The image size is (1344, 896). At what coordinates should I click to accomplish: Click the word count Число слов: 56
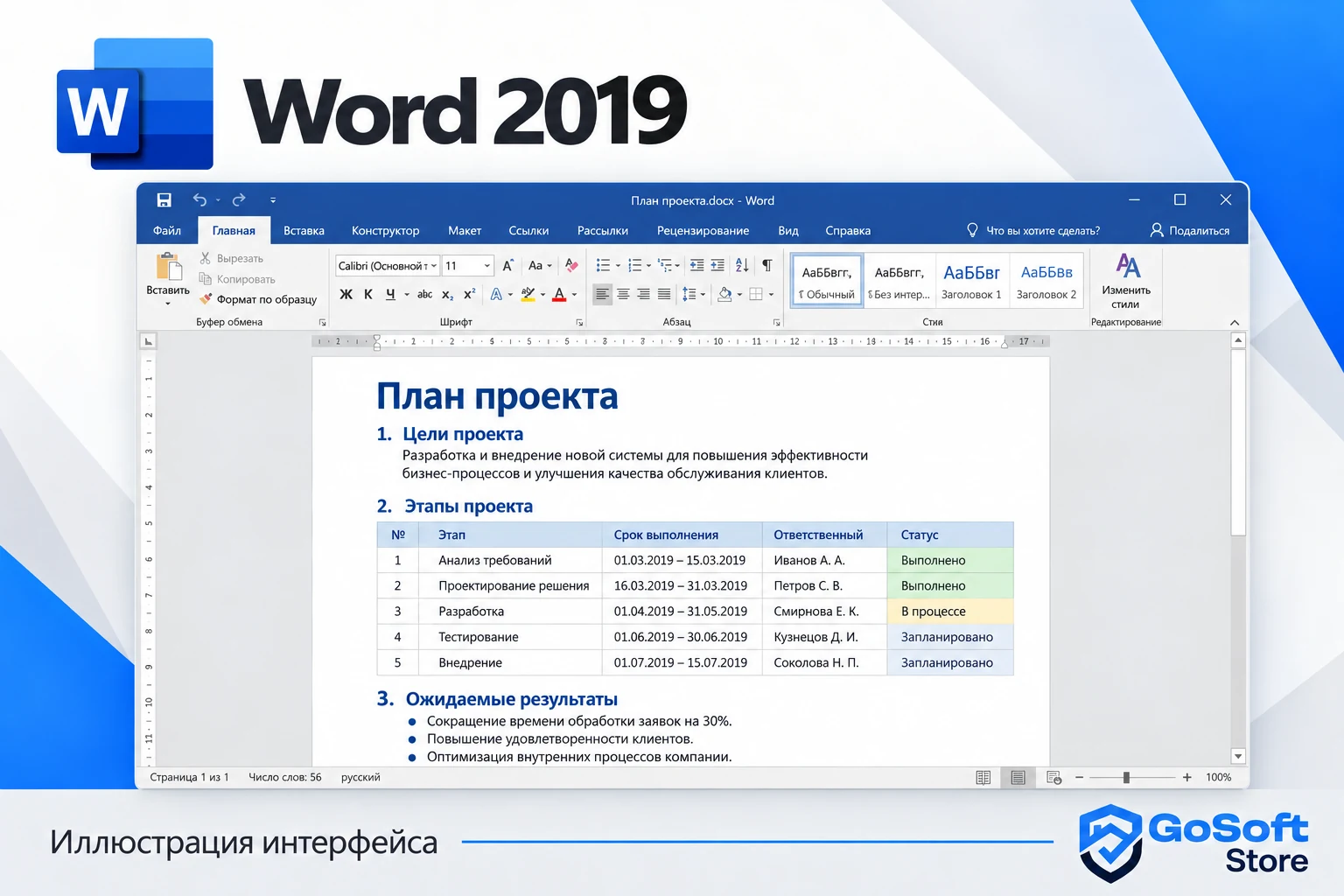(x=285, y=777)
